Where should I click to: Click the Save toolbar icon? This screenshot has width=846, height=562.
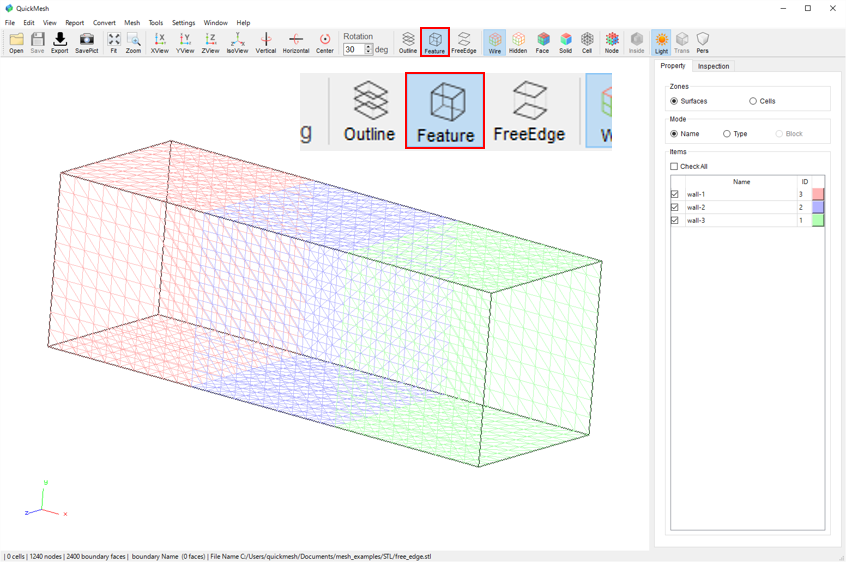(37, 43)
